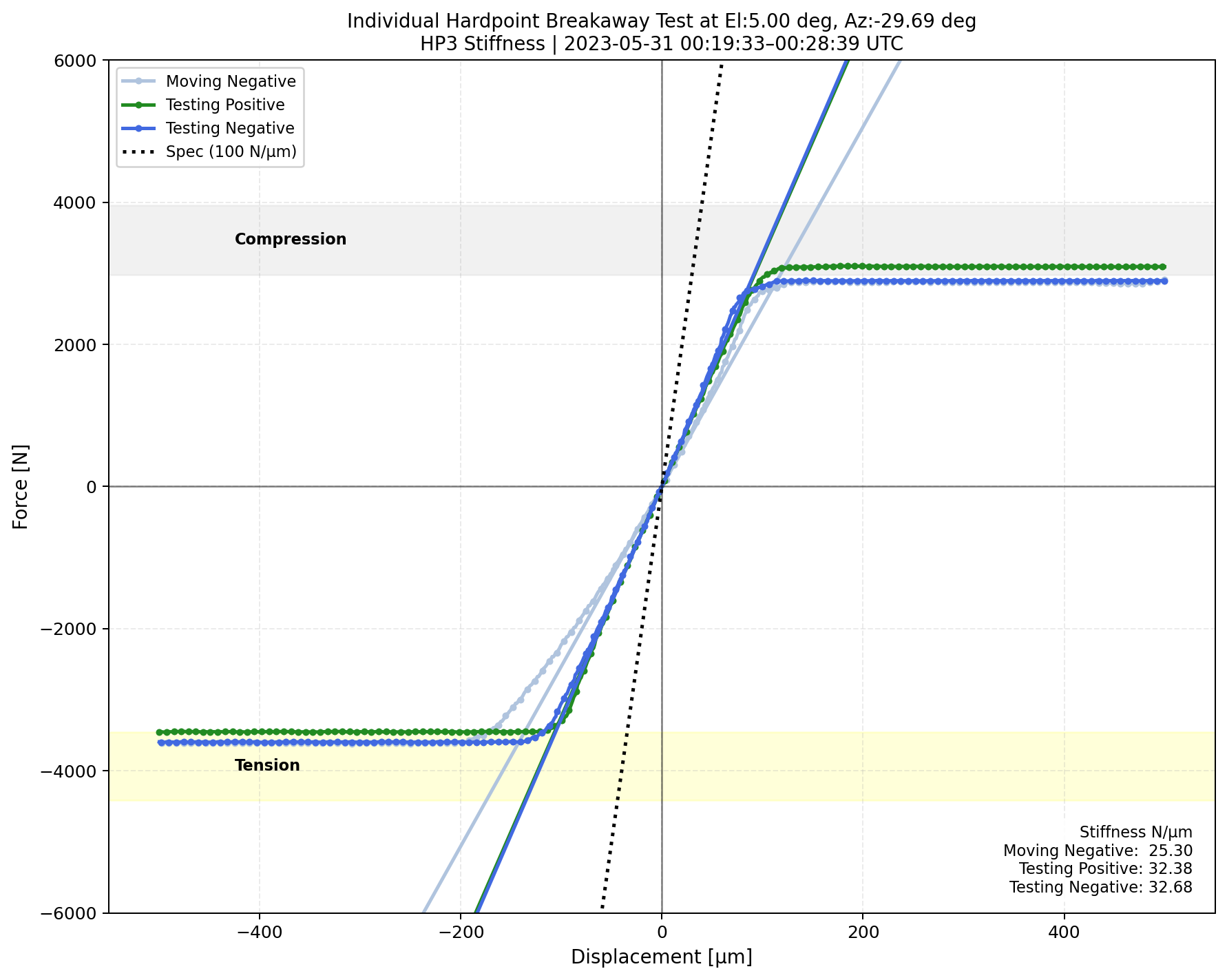Click the Moving Negative legend line sample
The width and height of the screenshot is (1227, 980).
[x=140, y=81]
